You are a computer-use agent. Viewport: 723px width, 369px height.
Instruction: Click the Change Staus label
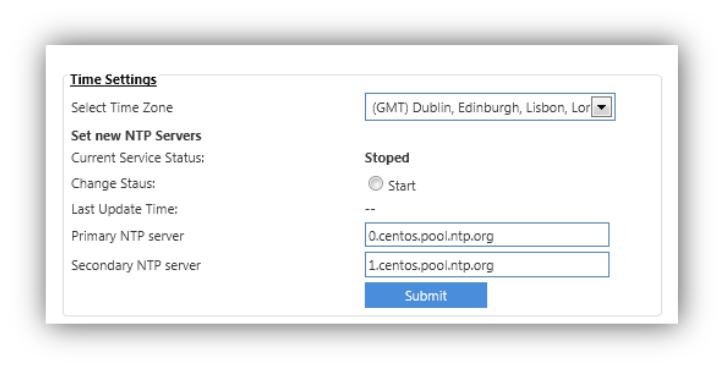click(x=113, y=184)
